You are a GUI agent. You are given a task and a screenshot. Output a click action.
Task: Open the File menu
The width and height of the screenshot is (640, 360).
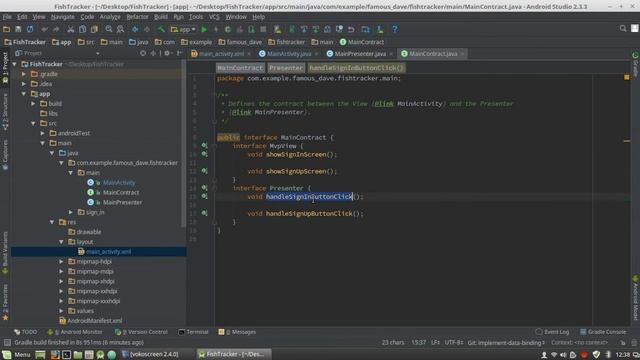click(x=7, y=17)
